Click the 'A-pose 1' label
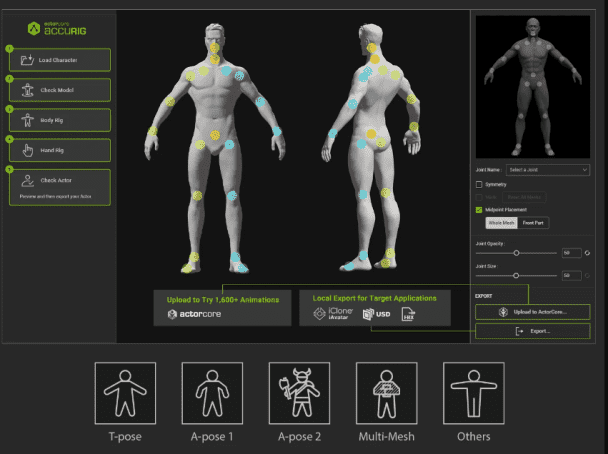 click(x=212, y=437)
